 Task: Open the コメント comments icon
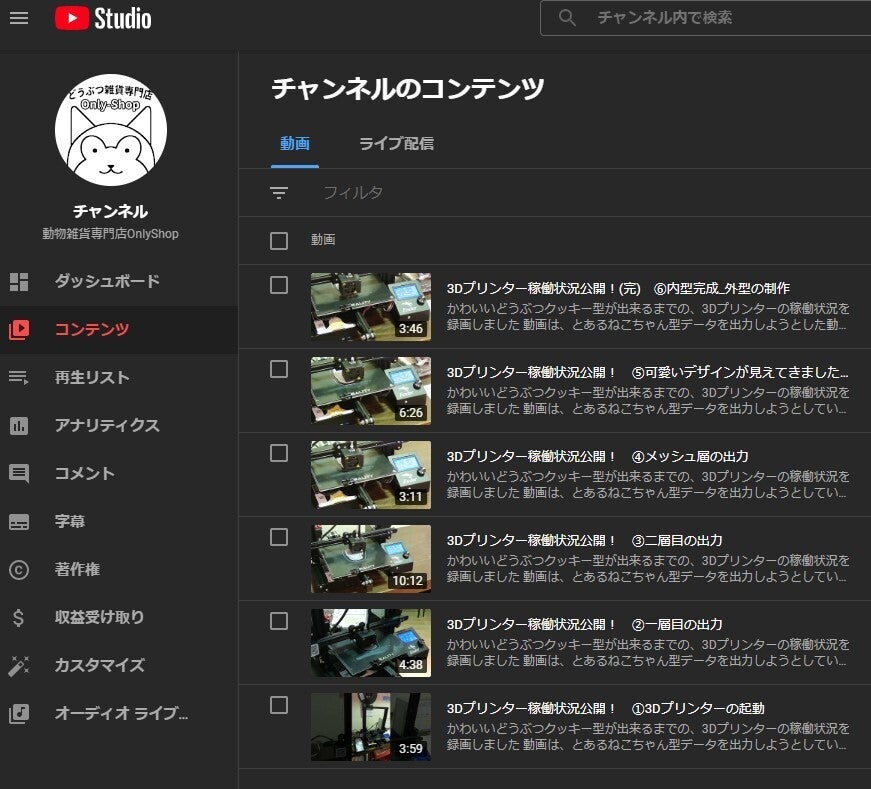tap(19, 474)
